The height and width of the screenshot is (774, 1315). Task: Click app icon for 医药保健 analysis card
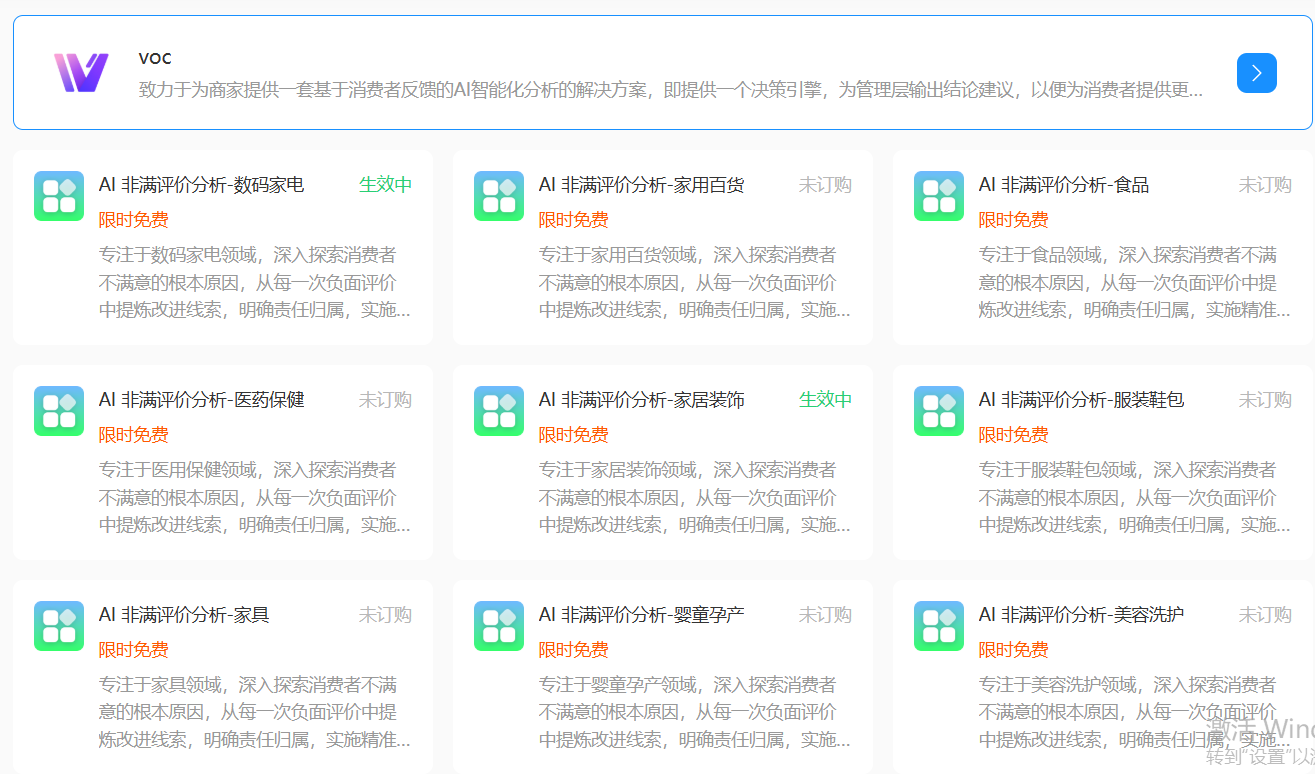point(59,411)
